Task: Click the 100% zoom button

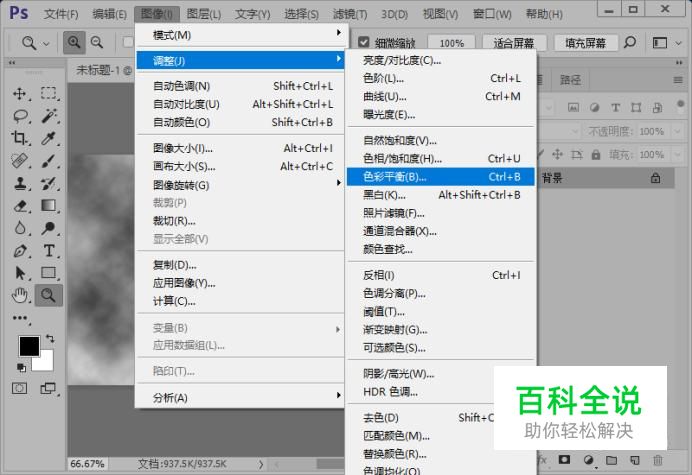Action: click(452, 43)
